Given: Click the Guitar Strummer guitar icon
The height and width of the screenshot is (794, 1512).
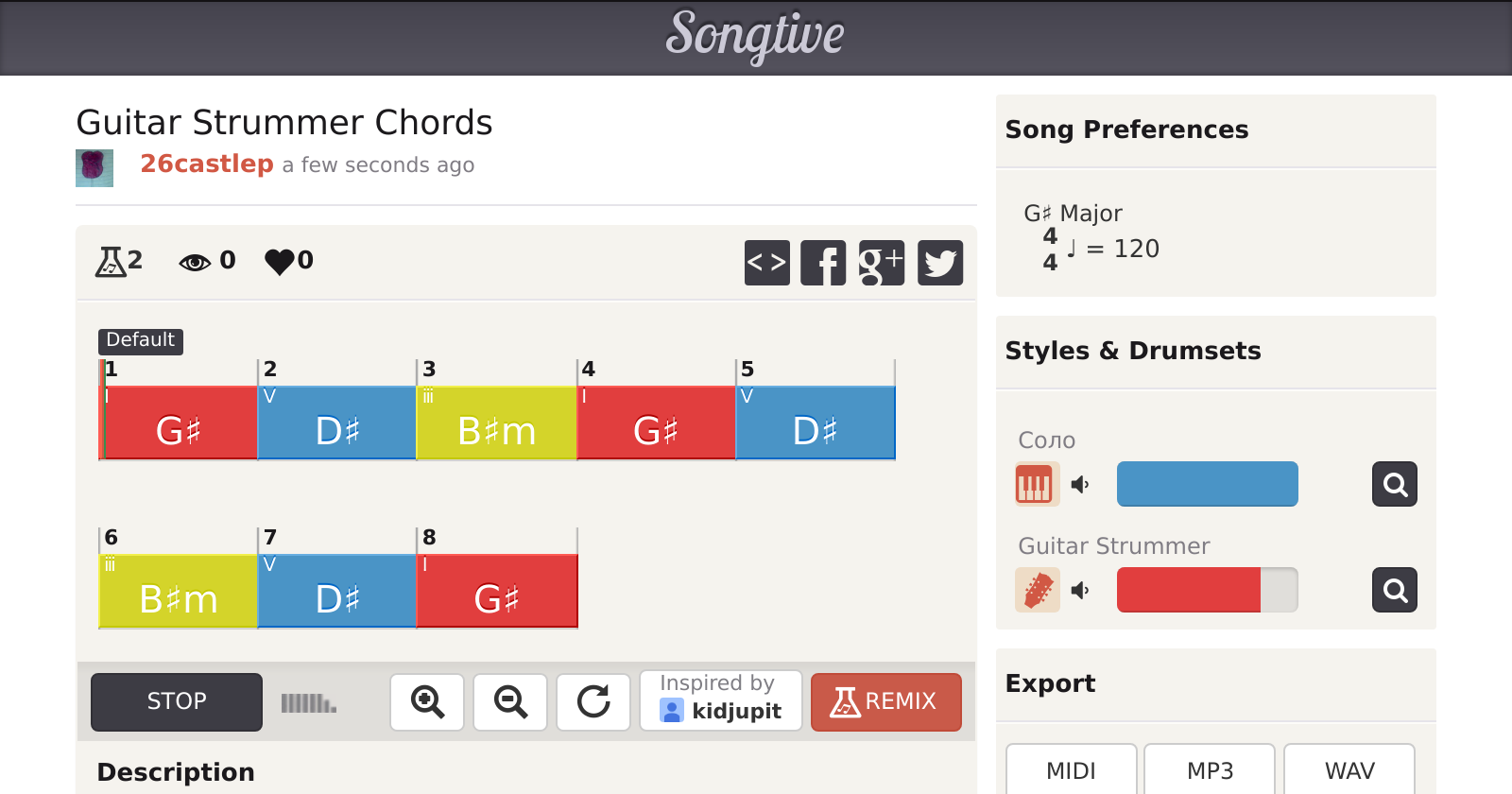Looking at the screenshot, I should 1037,591.
